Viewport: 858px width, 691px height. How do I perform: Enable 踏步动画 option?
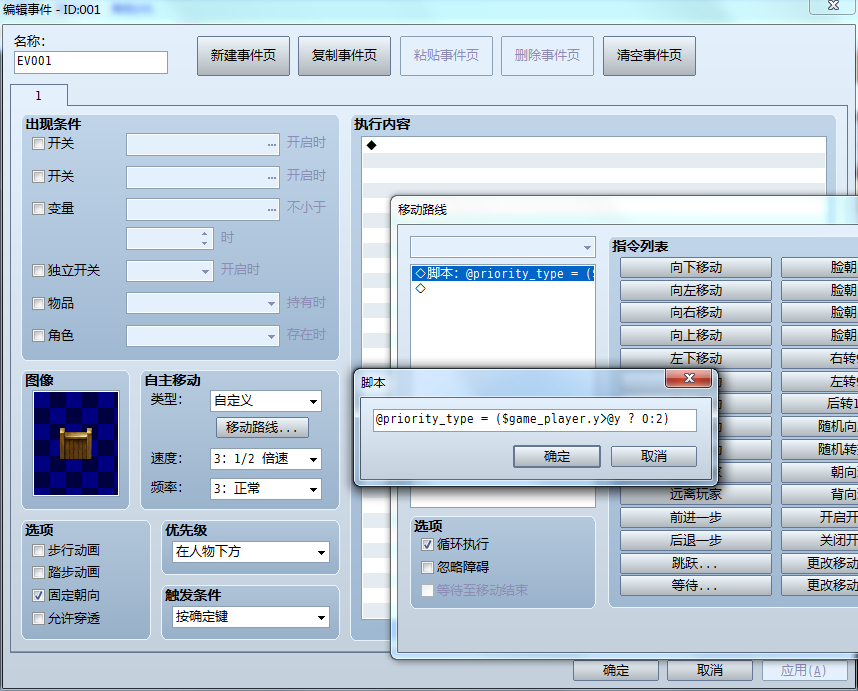point(38,572)
